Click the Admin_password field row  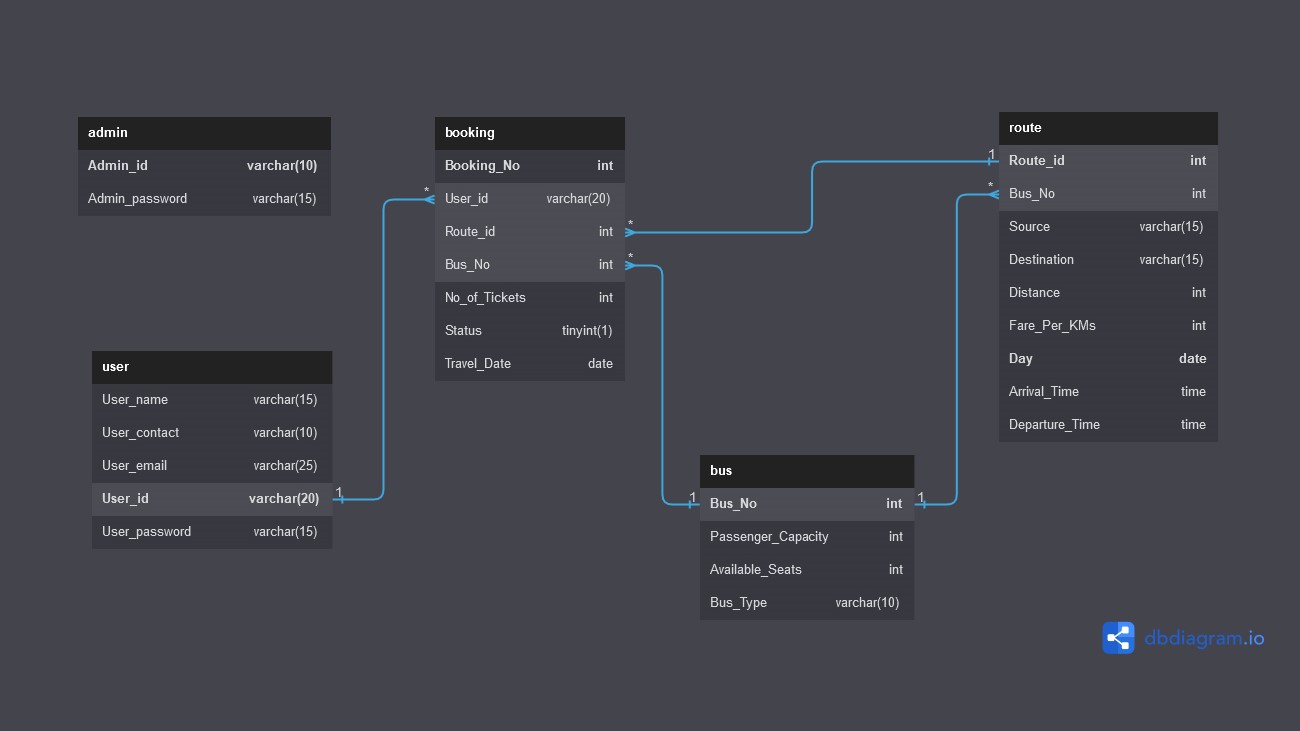[x=204, y=199]
